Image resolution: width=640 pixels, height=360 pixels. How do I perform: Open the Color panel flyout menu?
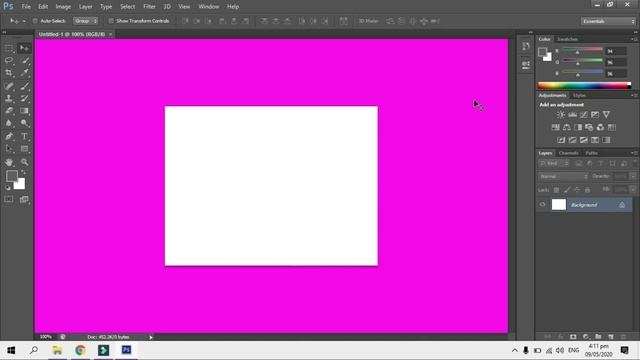pos(634,39)
